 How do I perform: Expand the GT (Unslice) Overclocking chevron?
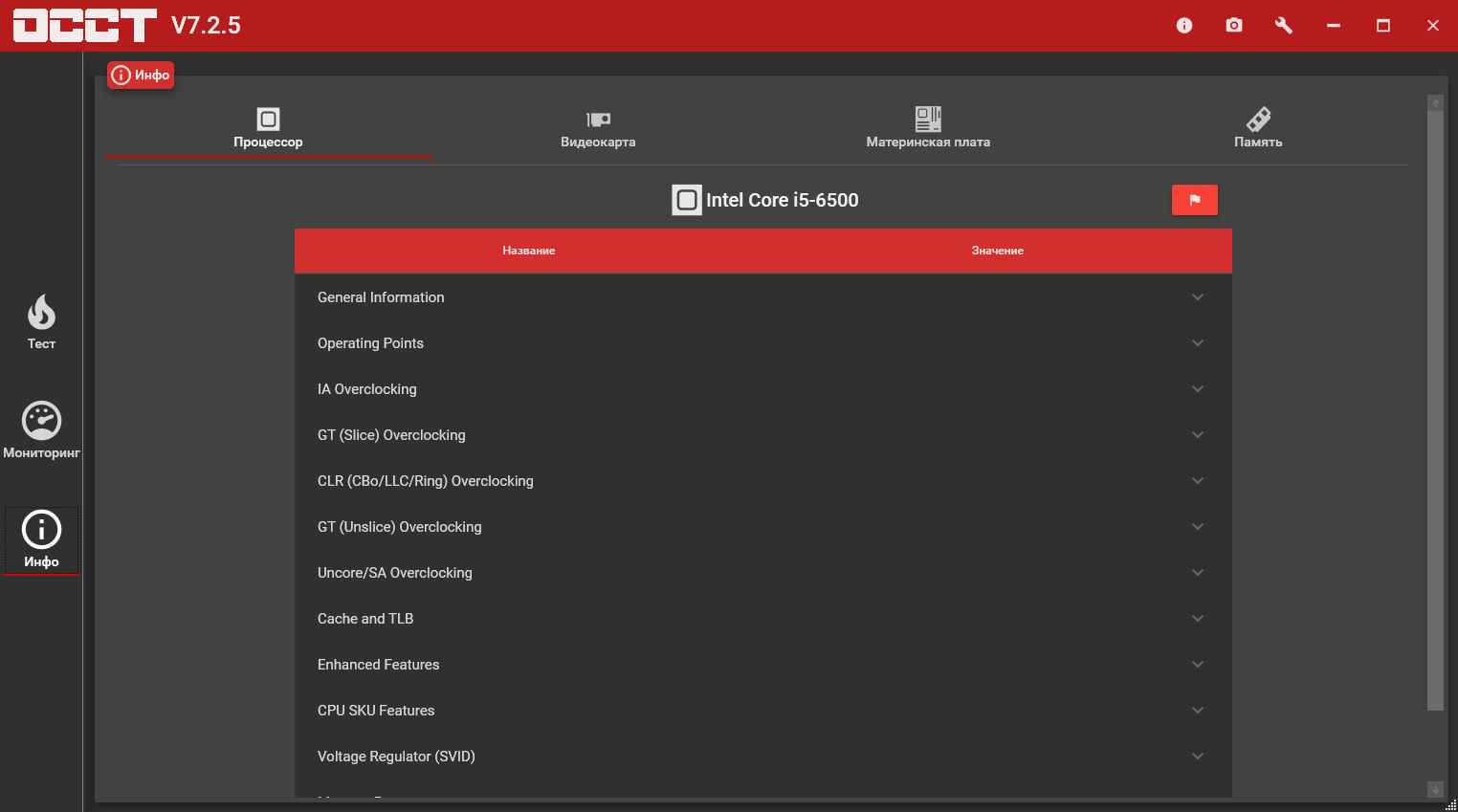click(x=1198, y=527)
